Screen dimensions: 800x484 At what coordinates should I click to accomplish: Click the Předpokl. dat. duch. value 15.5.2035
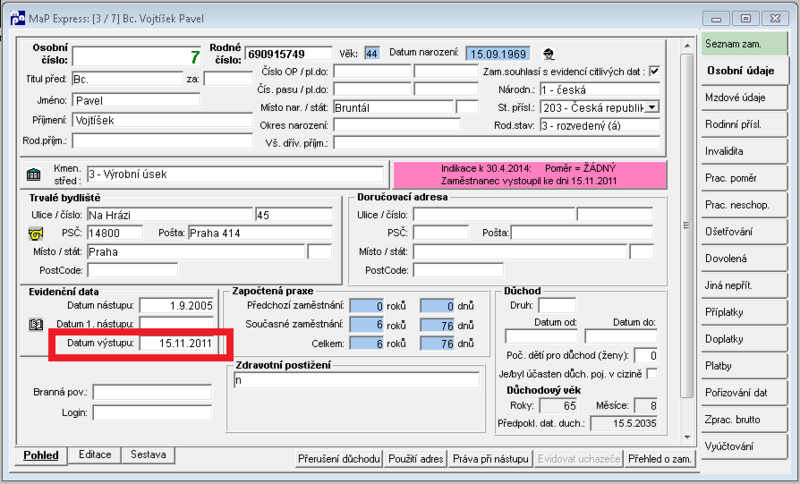click(624, 423)
